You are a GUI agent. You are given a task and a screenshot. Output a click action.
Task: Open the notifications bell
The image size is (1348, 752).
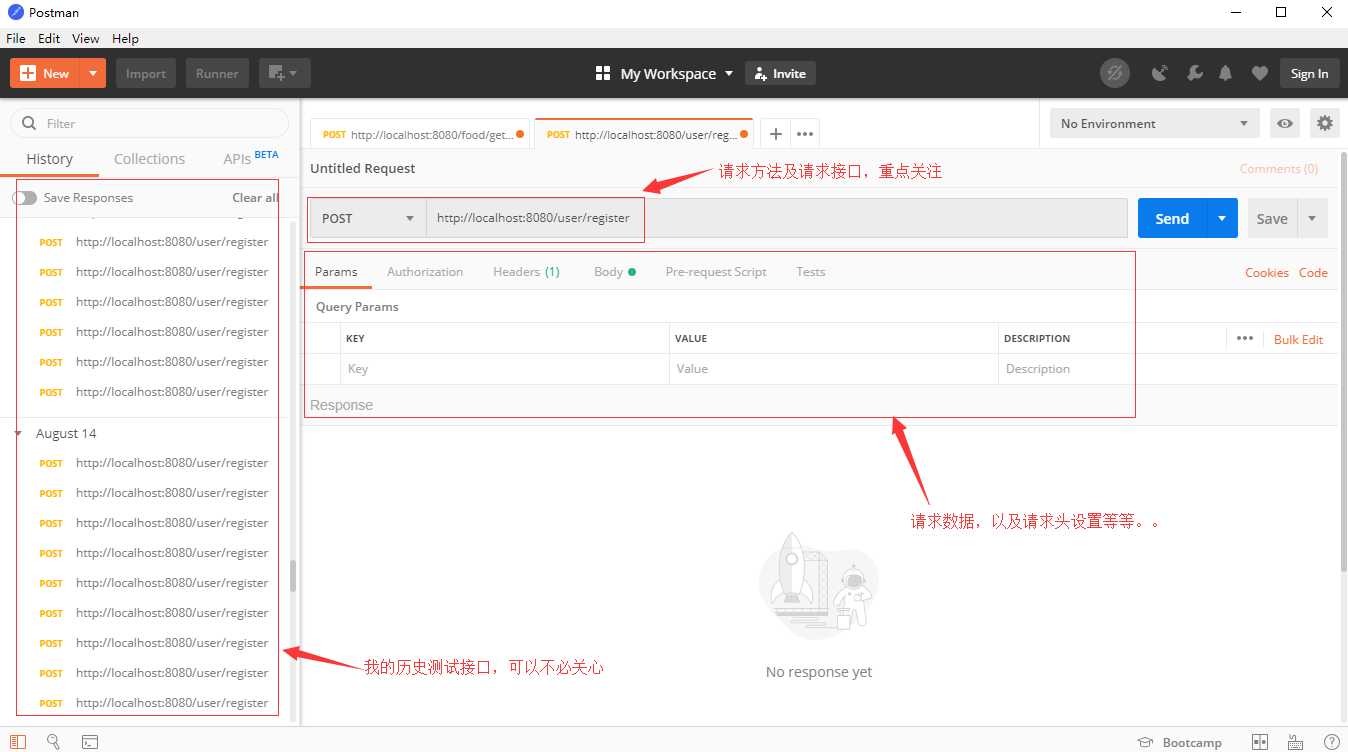1226,73
